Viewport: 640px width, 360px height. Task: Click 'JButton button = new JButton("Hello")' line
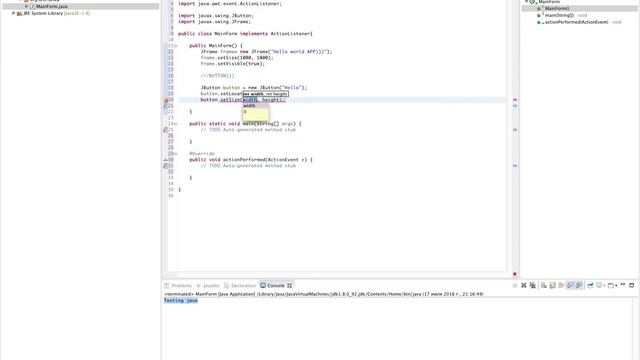(x=253, y=88)
